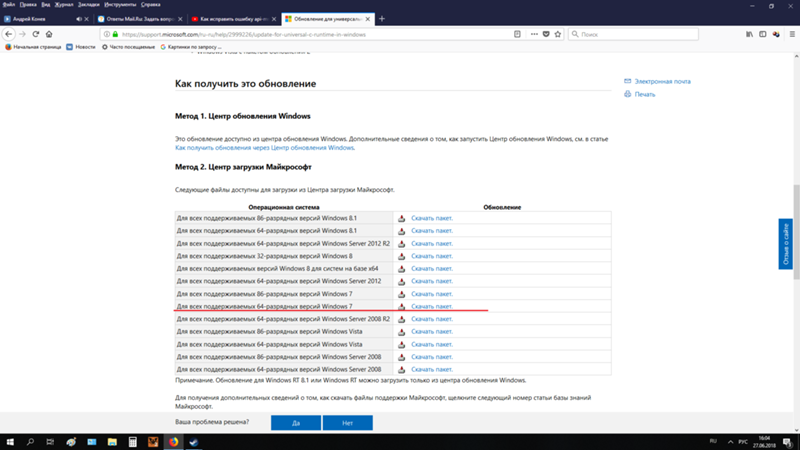800x450 pixels.
Task: Show hidden system tray icons
Action: [730, 442]
